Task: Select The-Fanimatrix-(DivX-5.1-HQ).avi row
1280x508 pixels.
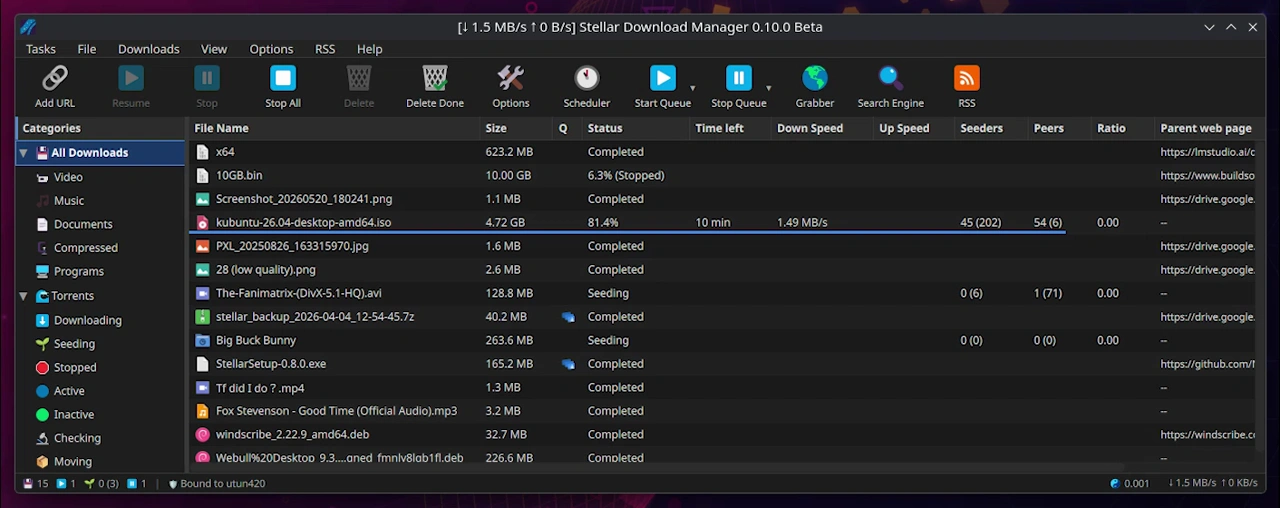Action: point(722,293)
